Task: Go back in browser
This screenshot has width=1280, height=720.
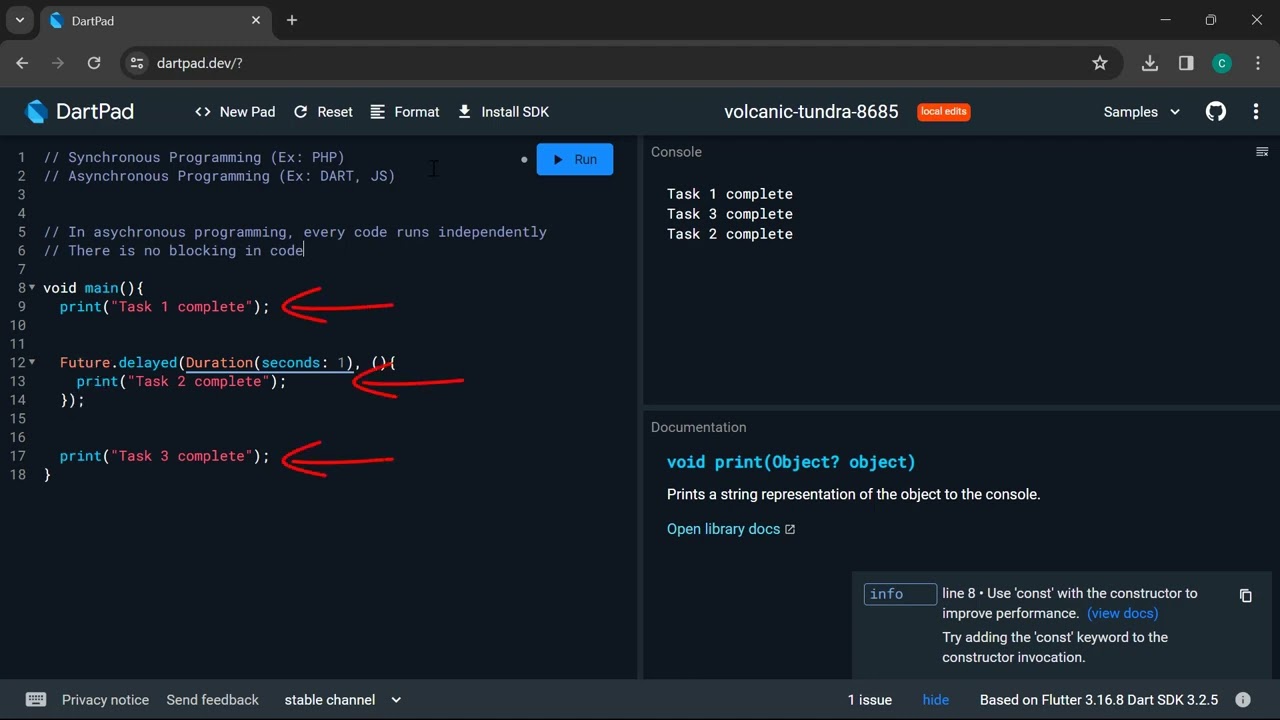Action: coord(22,63)
